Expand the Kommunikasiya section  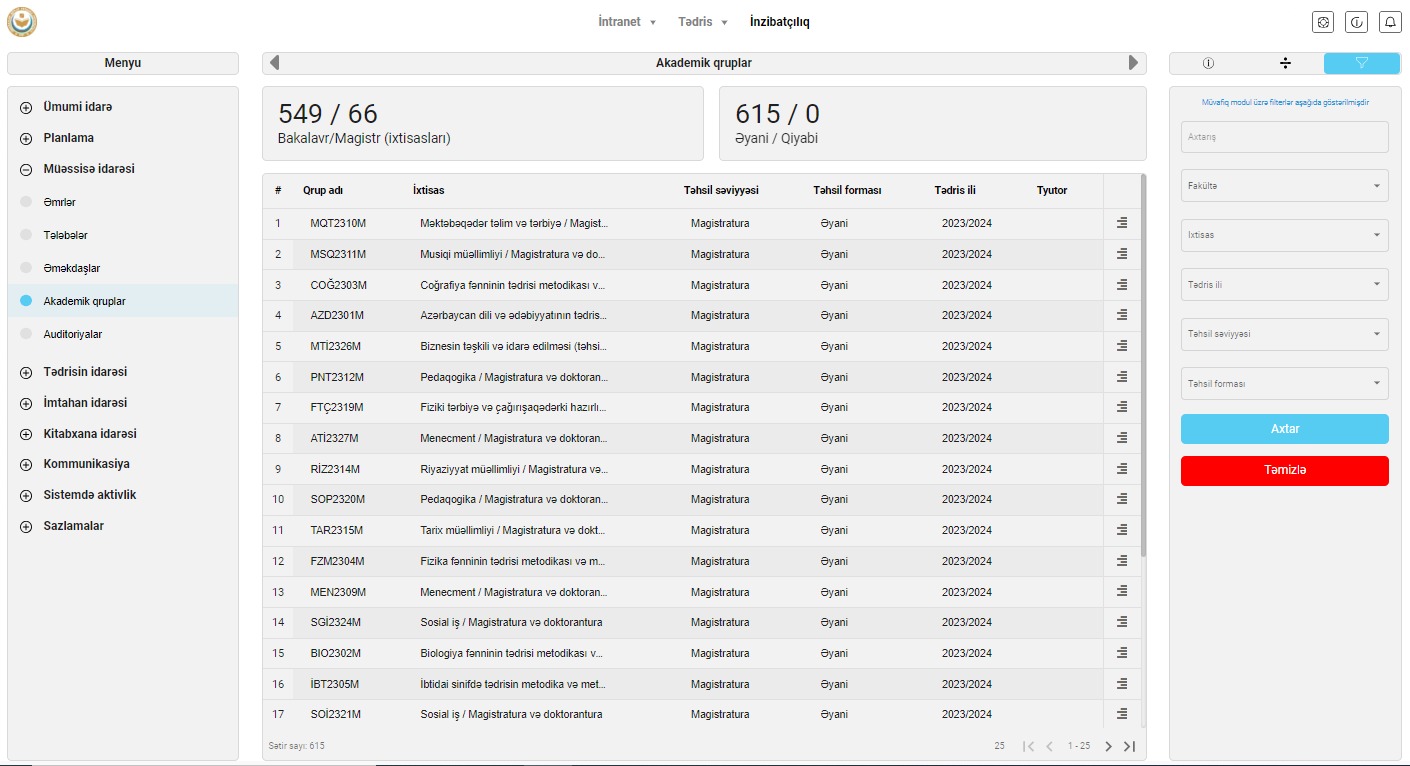(x=26, y=464)
